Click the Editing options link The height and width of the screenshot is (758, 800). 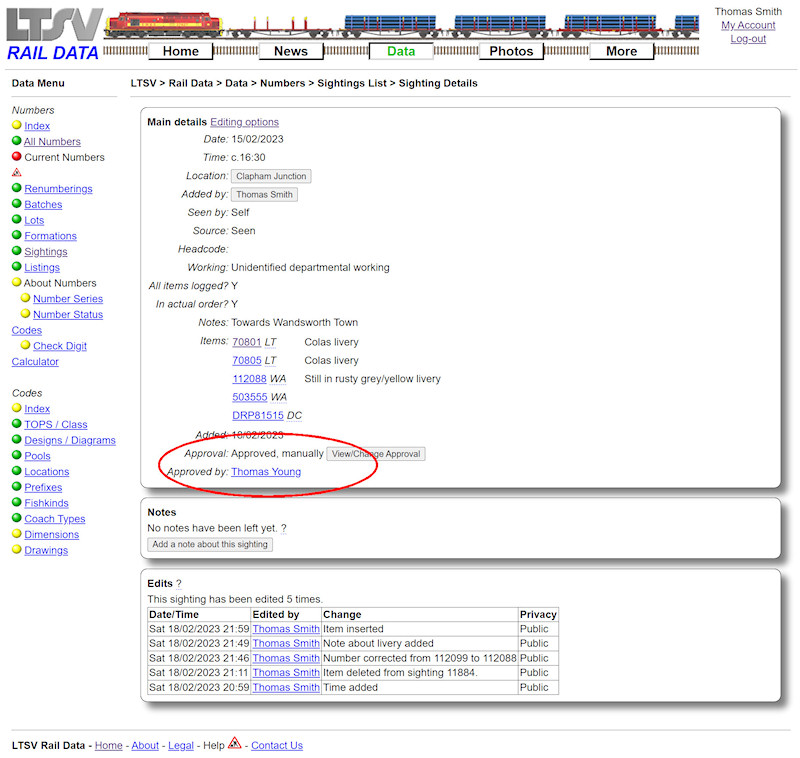point(244,121)
